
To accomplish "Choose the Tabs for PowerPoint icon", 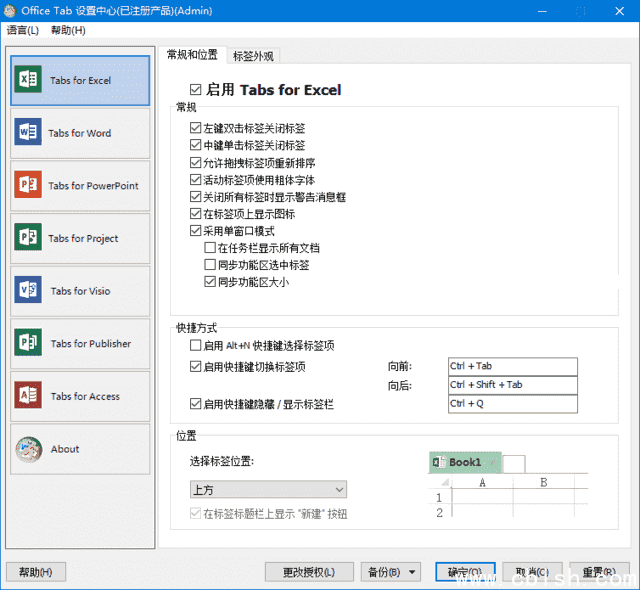I will [28, 184].
